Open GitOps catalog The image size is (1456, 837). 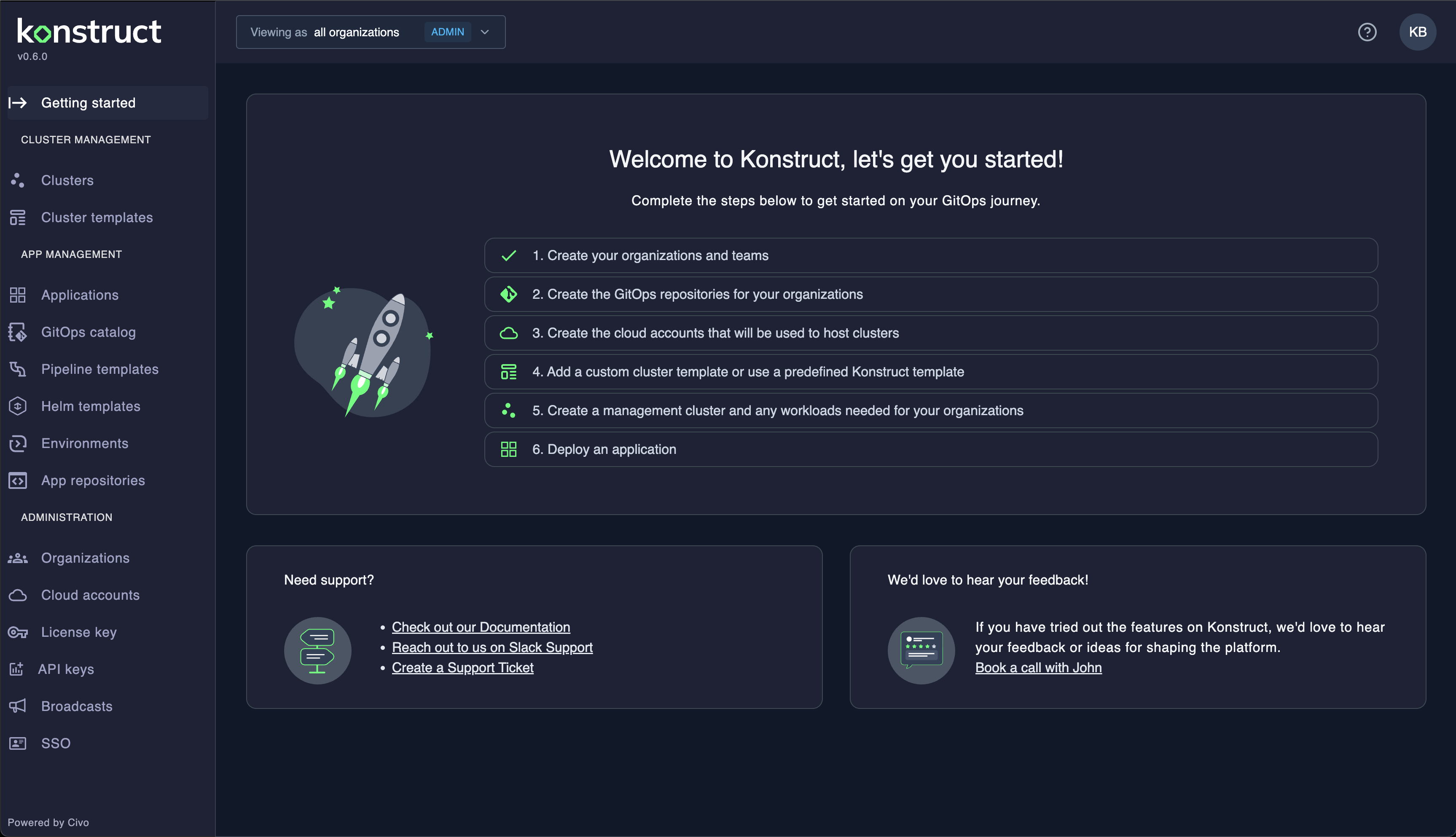[x=107, y=332]
